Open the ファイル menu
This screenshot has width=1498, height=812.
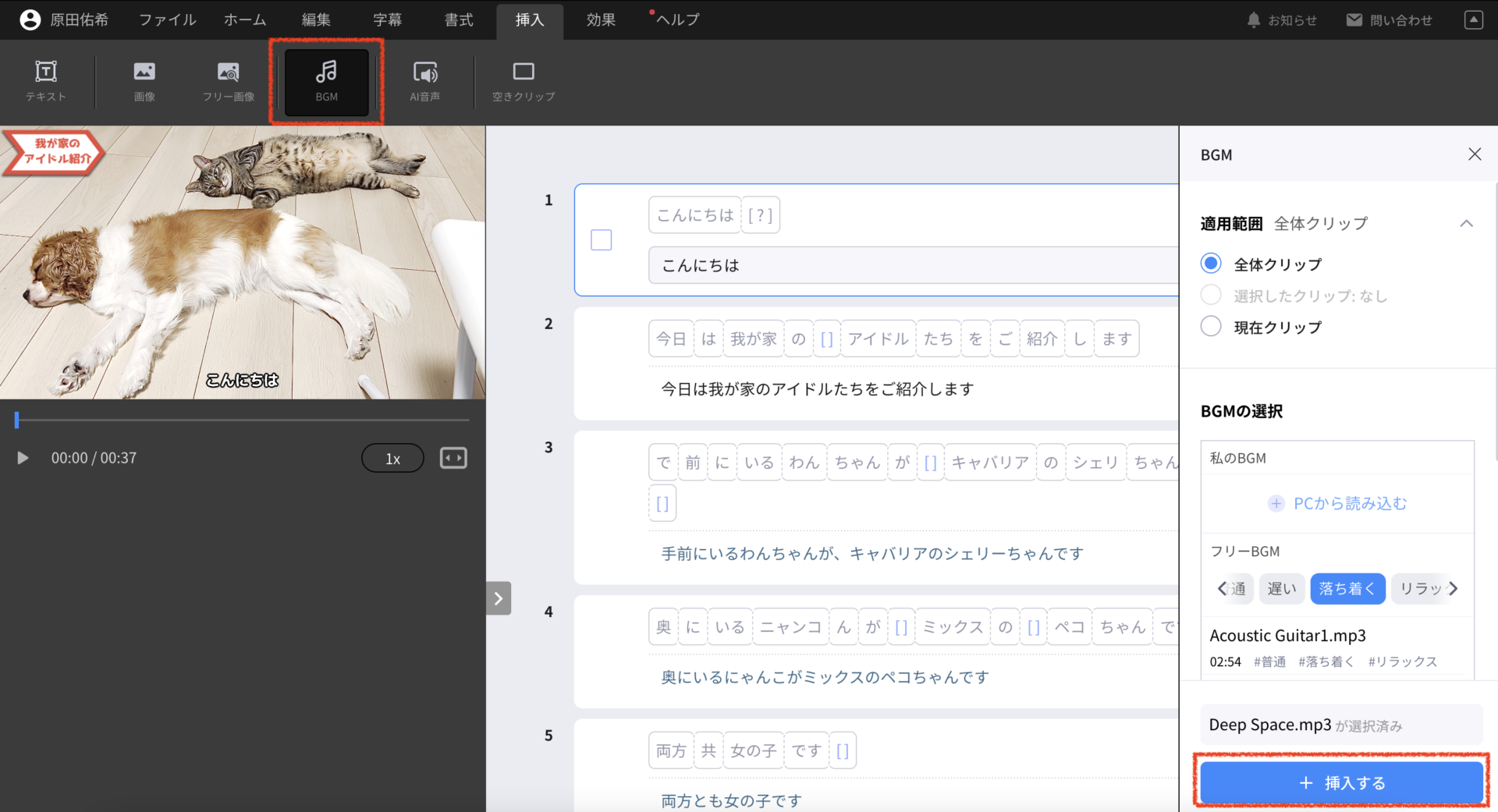click(166, 20)
